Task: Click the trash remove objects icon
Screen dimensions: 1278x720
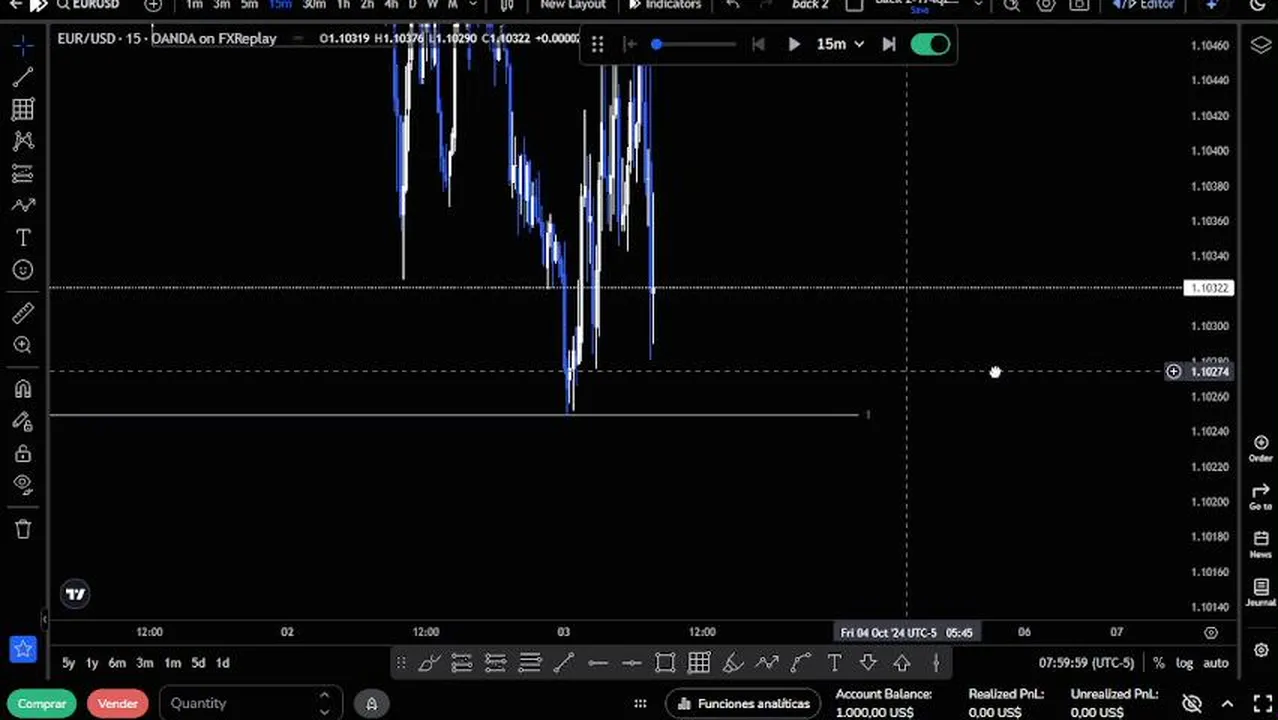Action: click(x=23, y=529)
